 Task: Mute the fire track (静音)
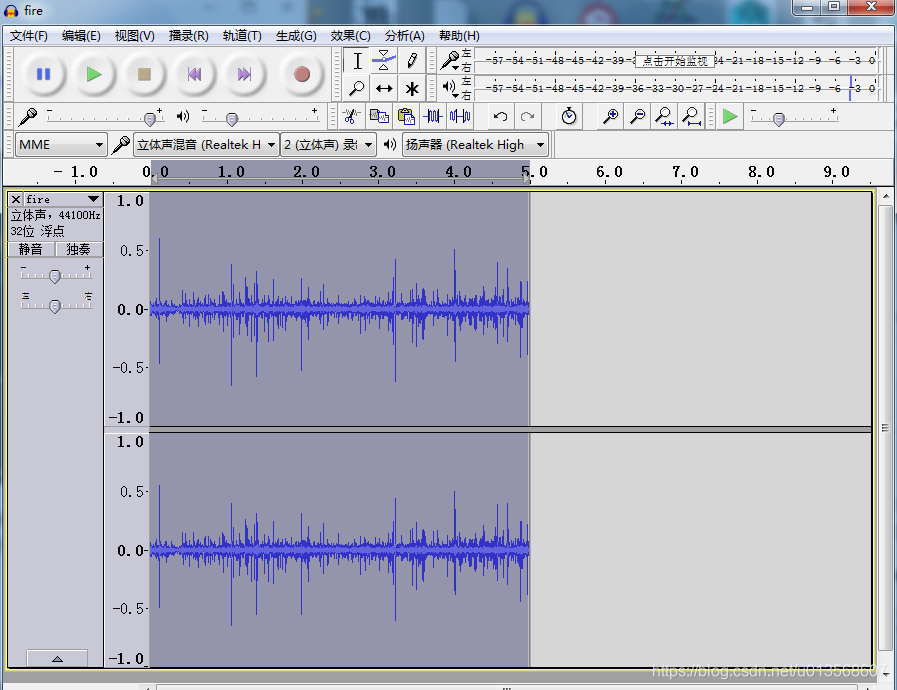(x=31, y=249)
